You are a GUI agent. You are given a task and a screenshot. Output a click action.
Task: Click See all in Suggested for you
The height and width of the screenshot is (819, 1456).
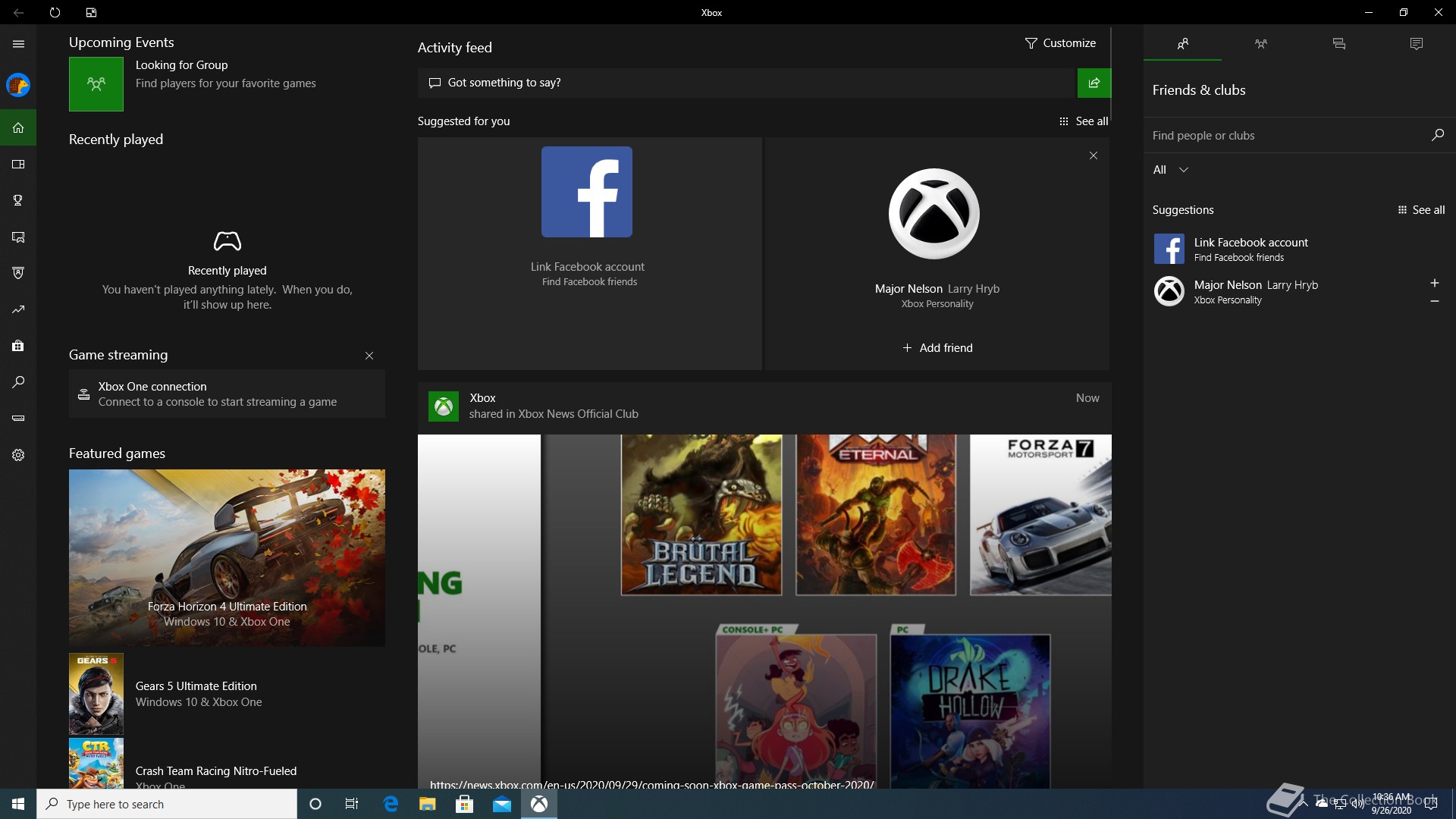tap(1084, 121)
